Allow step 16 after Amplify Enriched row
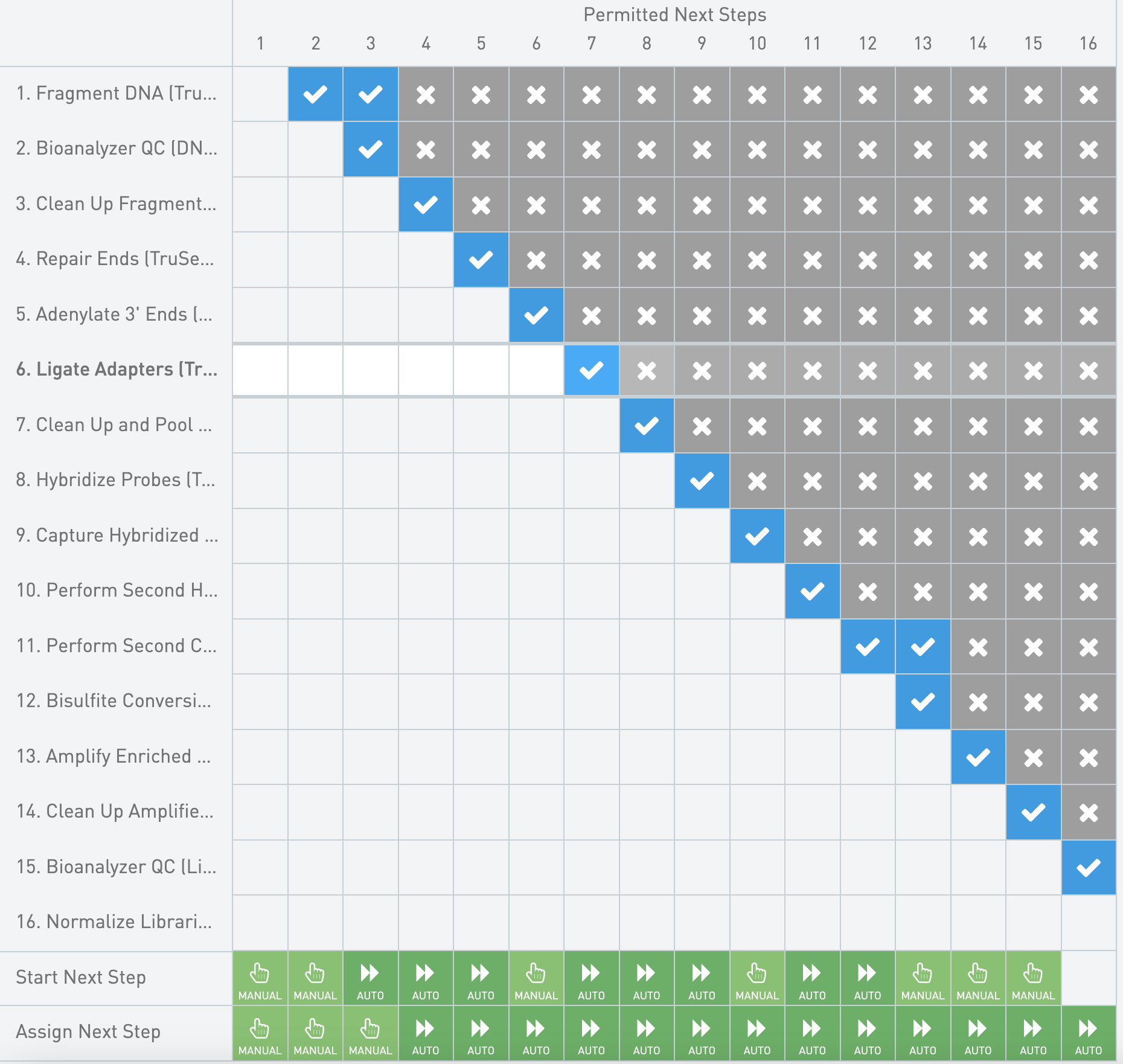 (x=1088, y=757)
